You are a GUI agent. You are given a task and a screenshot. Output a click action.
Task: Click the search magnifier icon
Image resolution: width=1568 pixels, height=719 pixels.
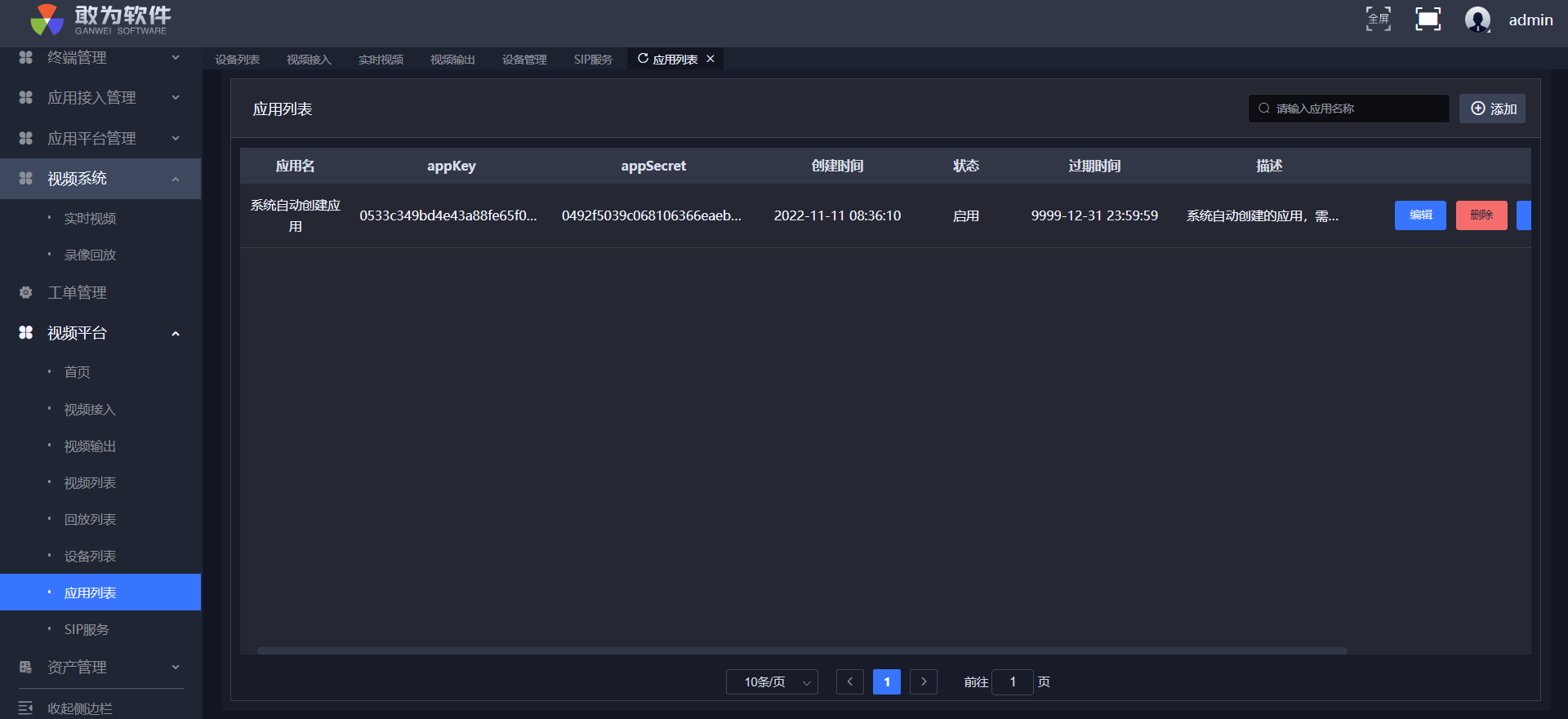(1264, 109)
